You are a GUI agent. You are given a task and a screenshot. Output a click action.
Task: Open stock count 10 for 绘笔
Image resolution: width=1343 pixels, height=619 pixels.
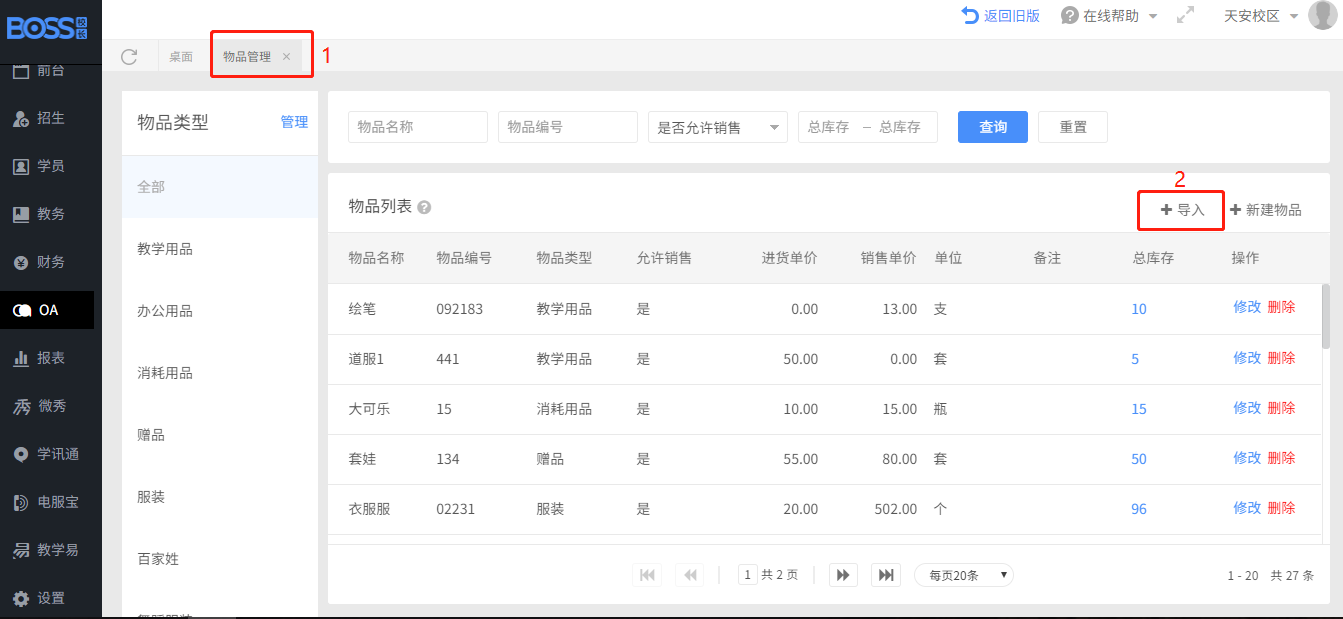tap(1139, 309)
